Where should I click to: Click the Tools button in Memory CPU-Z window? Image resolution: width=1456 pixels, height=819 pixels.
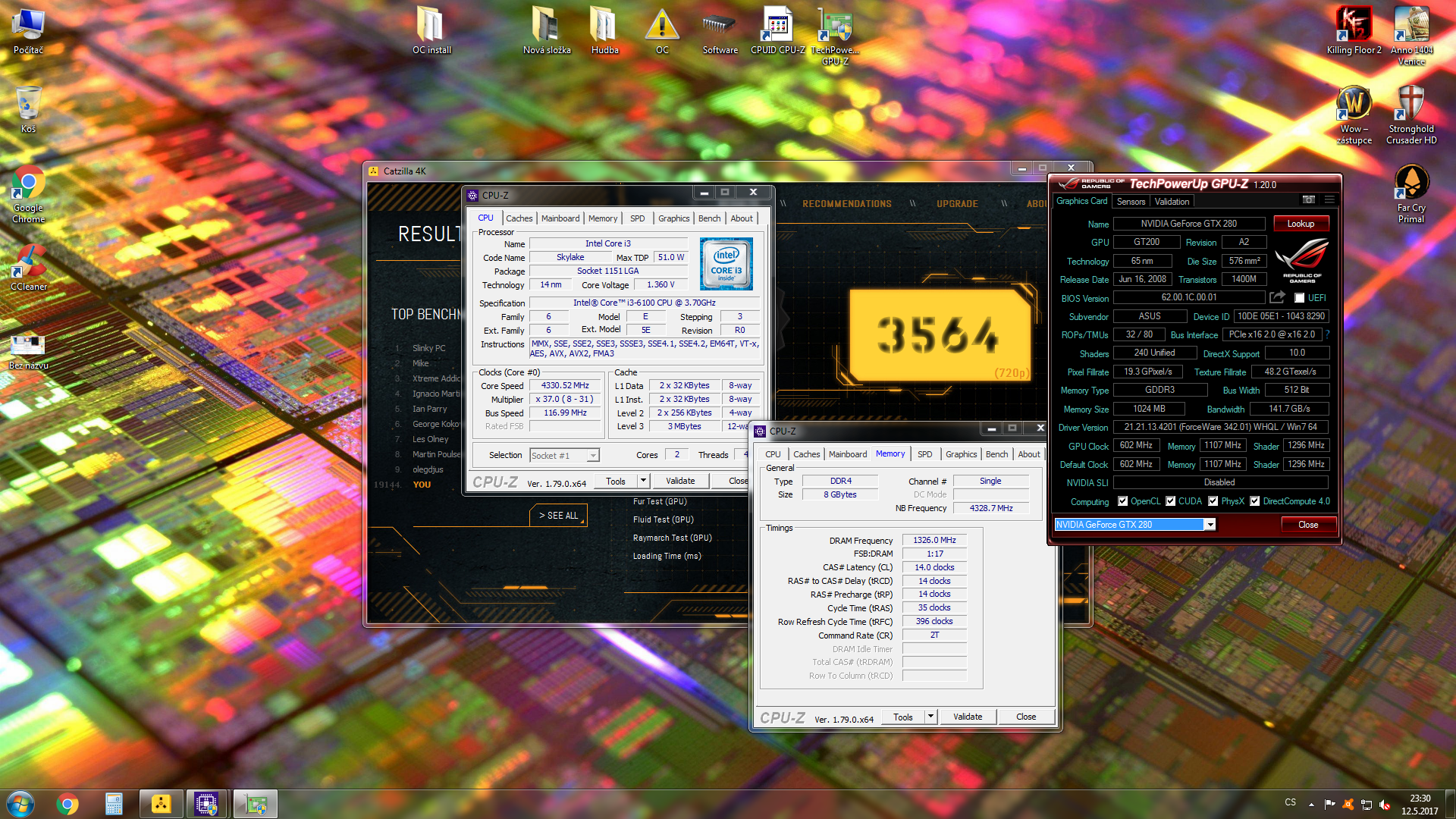pos(903,717)
